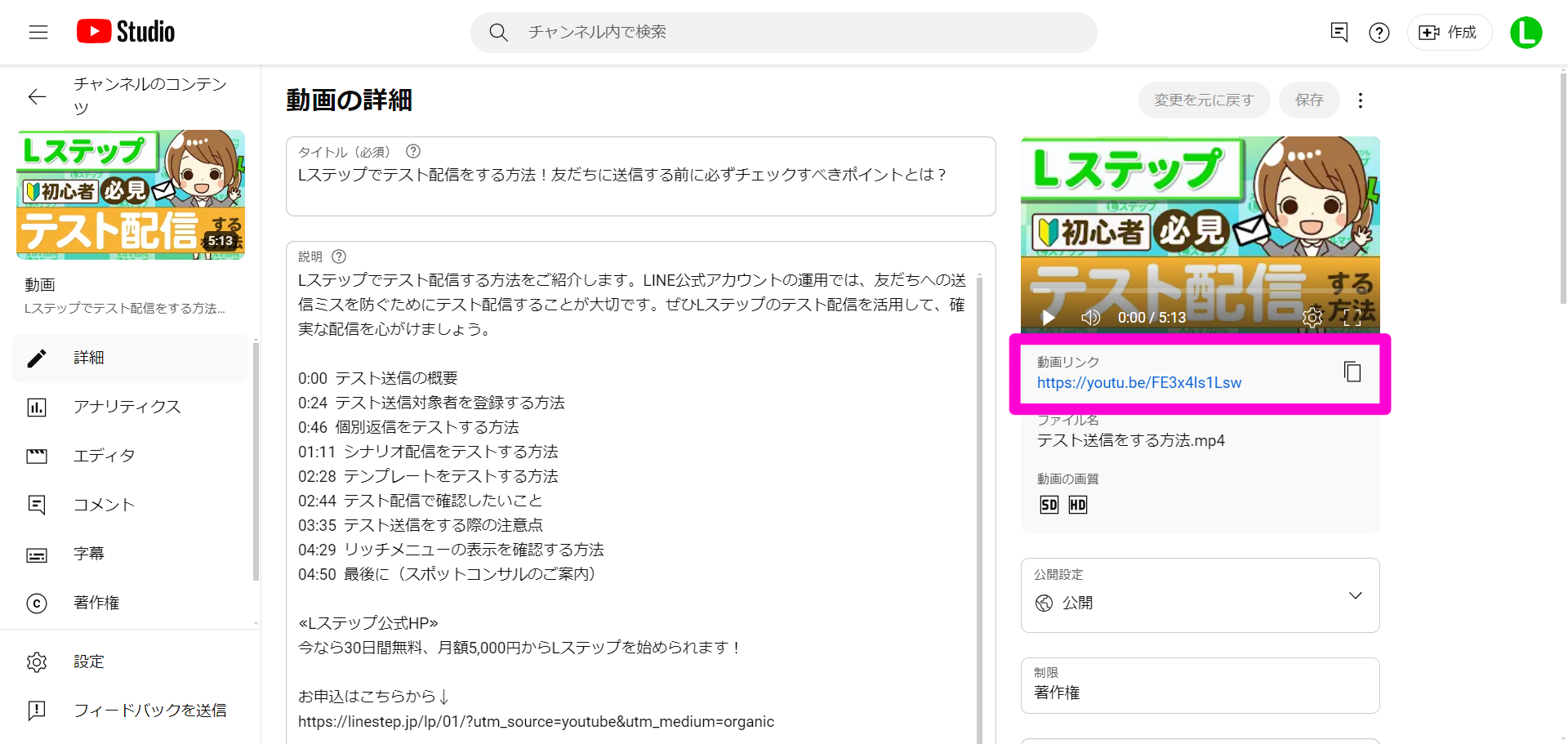Screen dimensions: 1568x744
Task: Click the help question mark icon in top bar
Action: pyautogui.click(x=1379, y=33)
